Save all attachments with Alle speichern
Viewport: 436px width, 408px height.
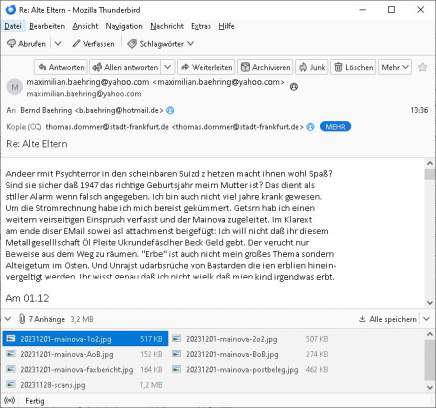[388, 319]
